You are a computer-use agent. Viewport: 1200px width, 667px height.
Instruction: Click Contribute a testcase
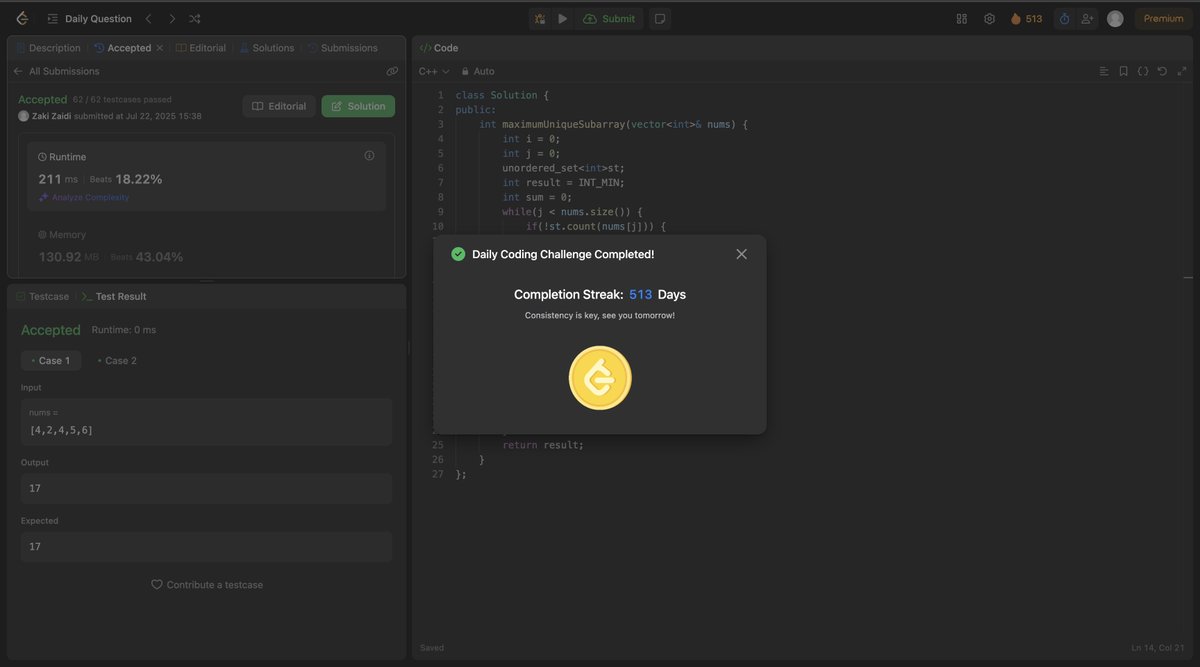(x=207, y=584)
